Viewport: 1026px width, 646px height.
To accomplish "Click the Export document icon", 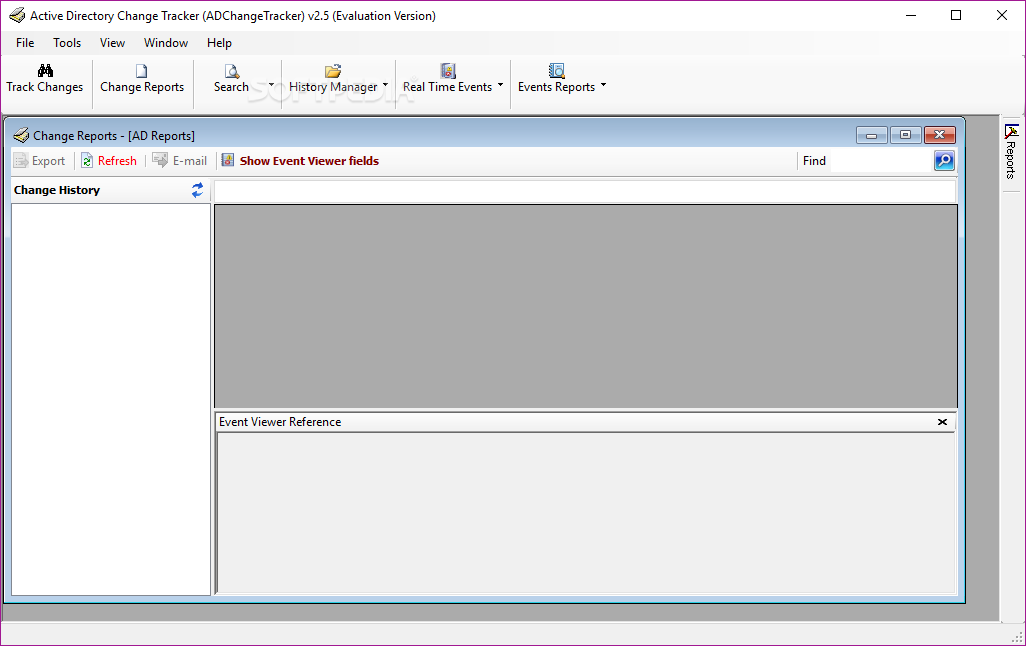I will point(21,160).
